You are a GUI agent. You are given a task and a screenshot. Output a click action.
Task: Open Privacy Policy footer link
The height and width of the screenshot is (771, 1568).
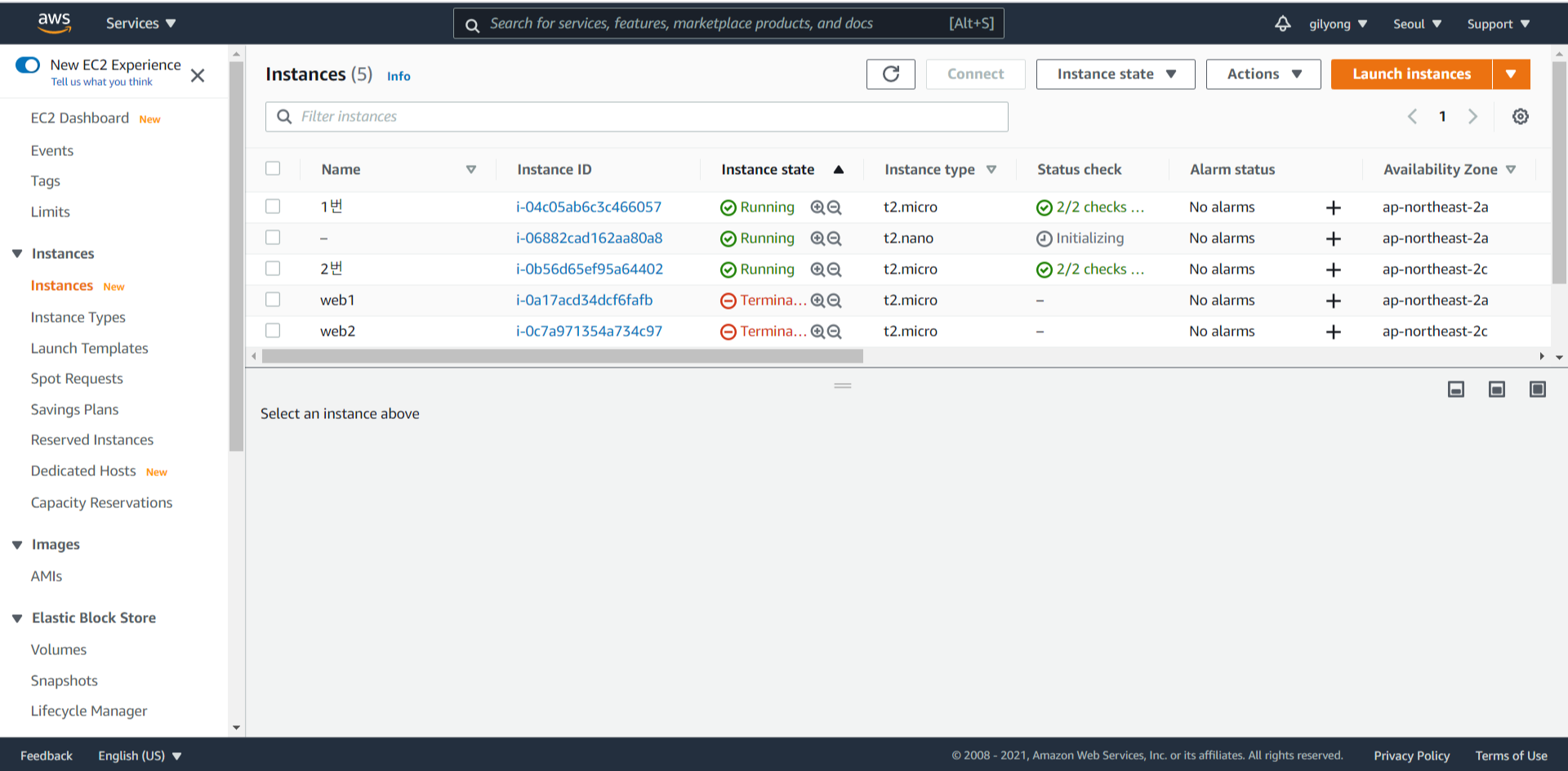(x=1411, y=755)
